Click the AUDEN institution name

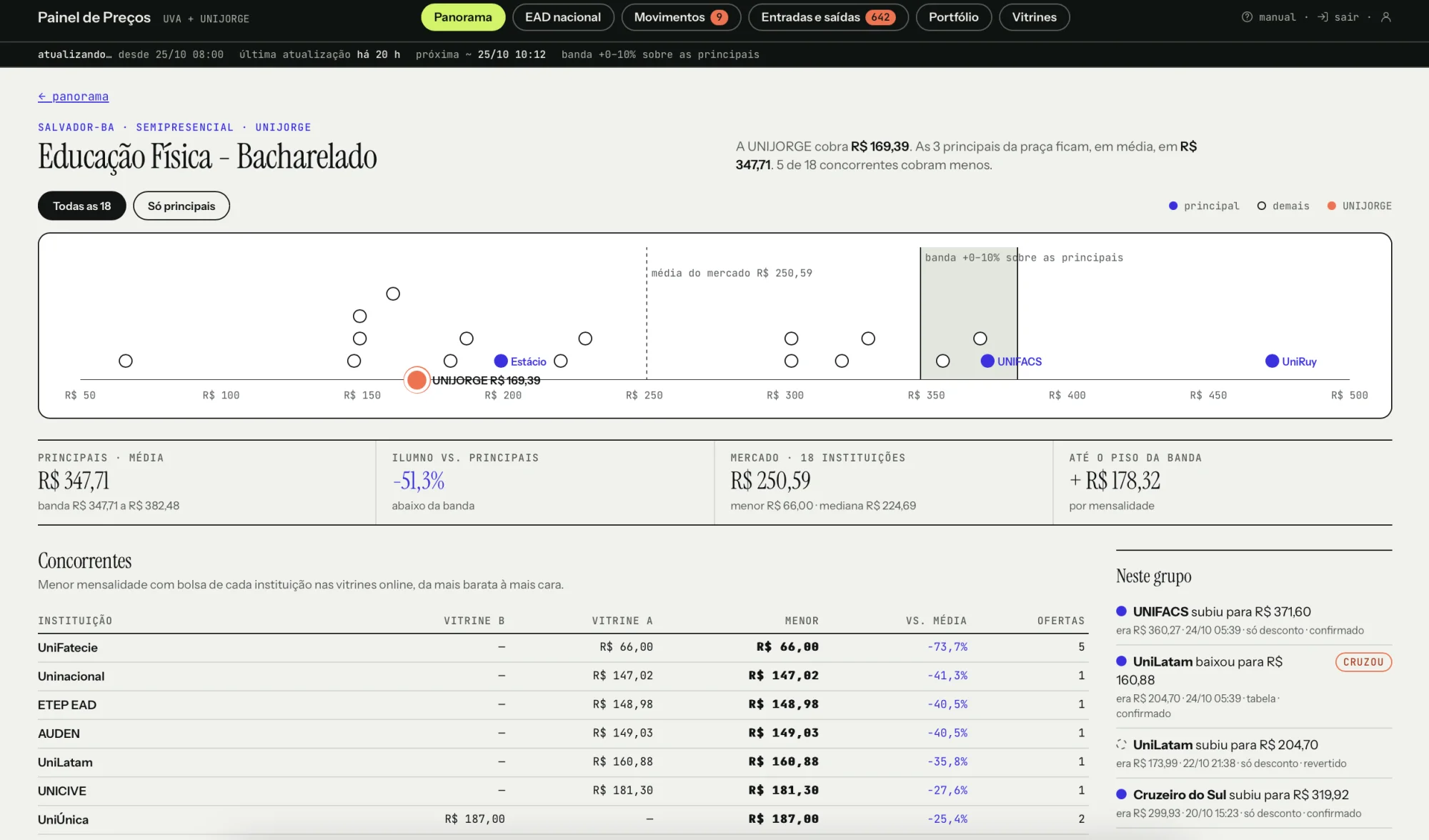[x=59, y=734]
